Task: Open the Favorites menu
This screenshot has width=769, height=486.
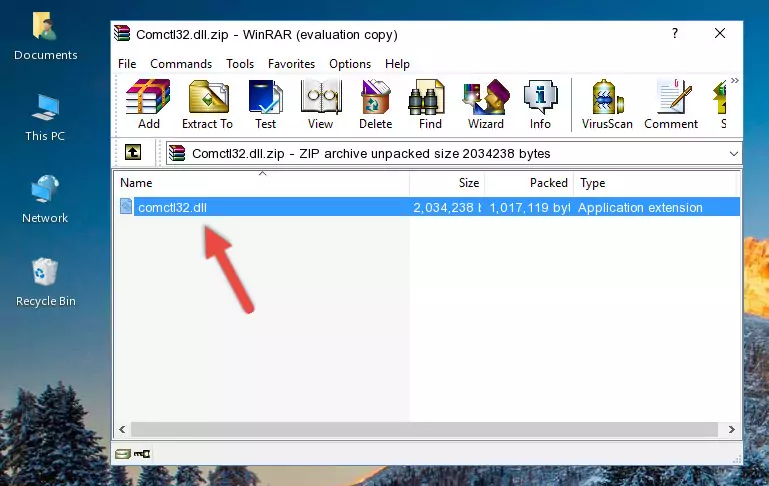Action: tap(291, 64)
